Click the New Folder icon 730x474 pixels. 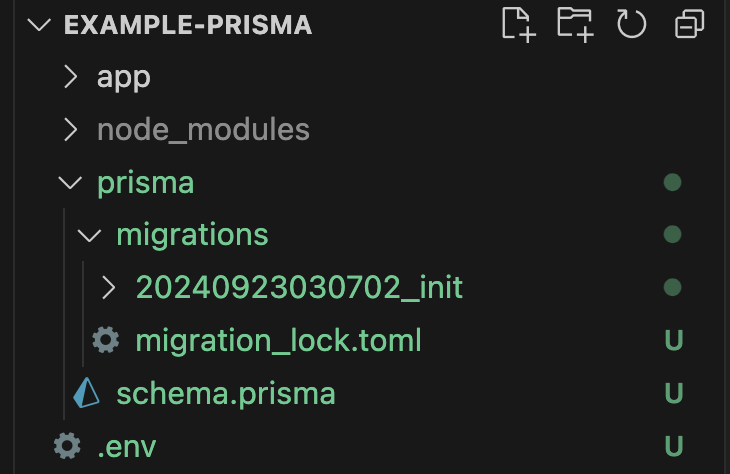(574, 24)
